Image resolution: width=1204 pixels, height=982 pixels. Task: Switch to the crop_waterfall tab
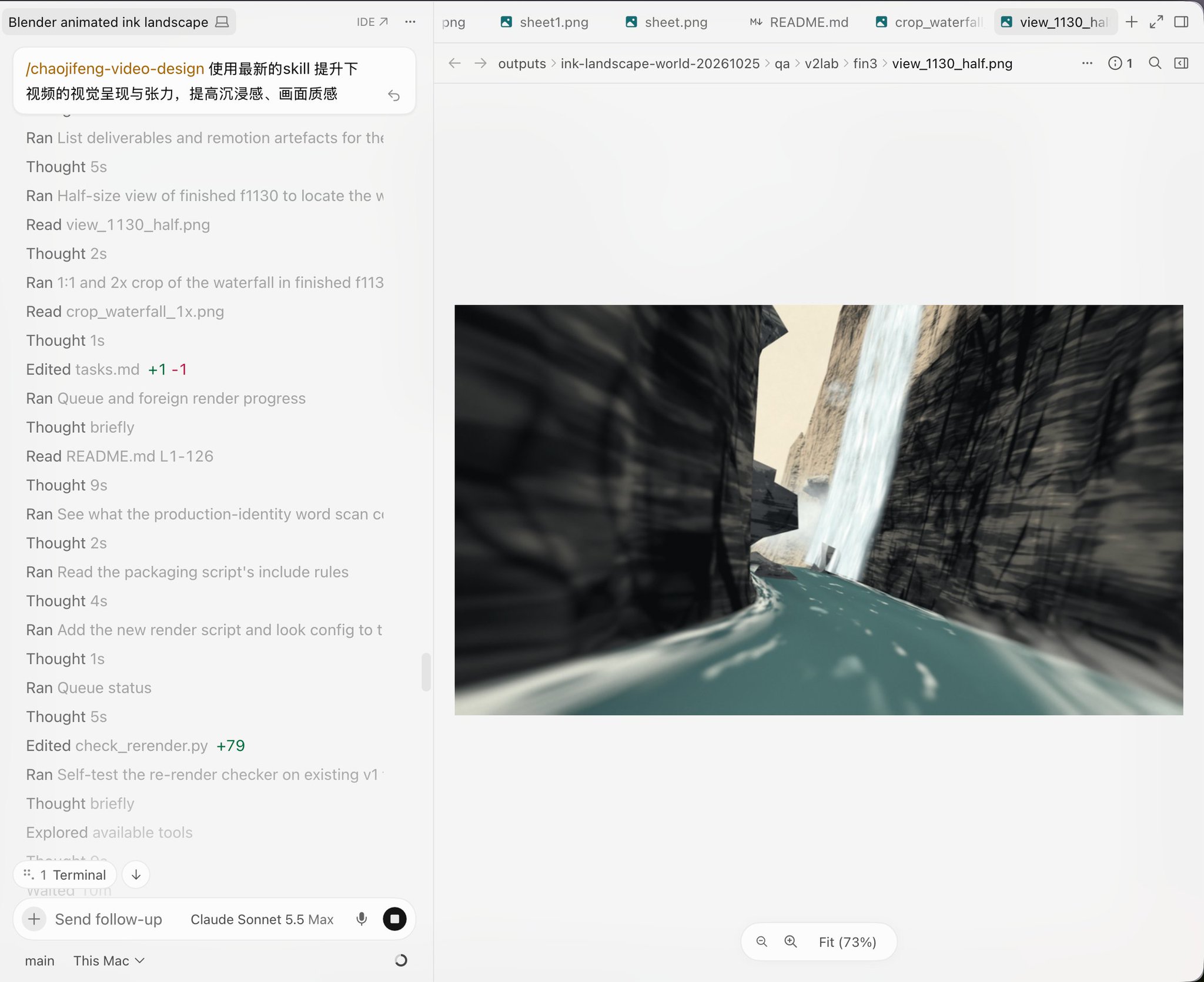(x=929, y=22)
